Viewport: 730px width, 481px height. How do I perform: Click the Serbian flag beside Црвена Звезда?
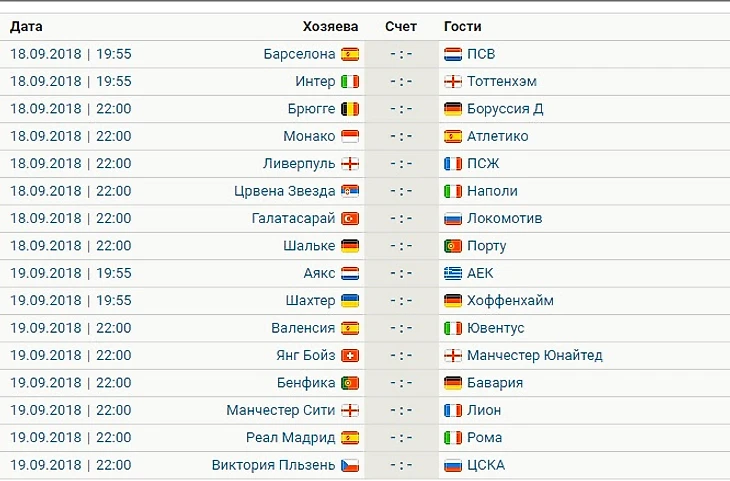tap(350, 191)
